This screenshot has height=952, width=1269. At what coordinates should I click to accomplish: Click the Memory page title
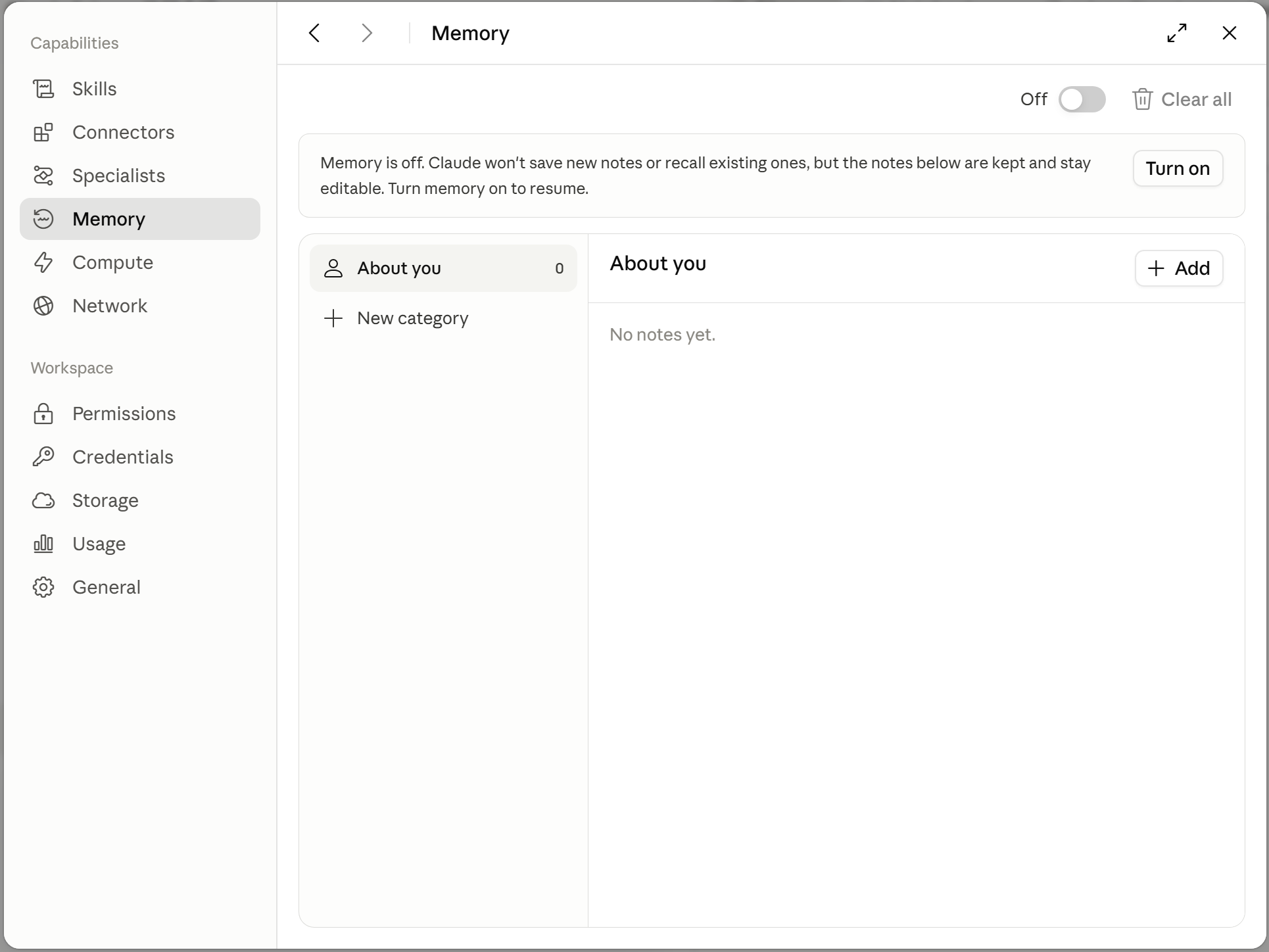pos(470,33)
